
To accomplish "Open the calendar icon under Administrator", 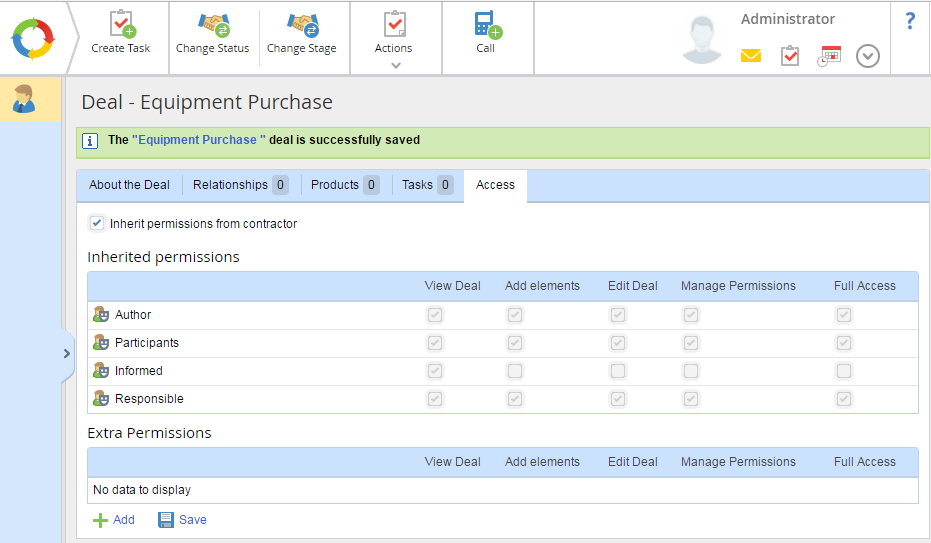I will pyautogui.click(x=829, y=56).
